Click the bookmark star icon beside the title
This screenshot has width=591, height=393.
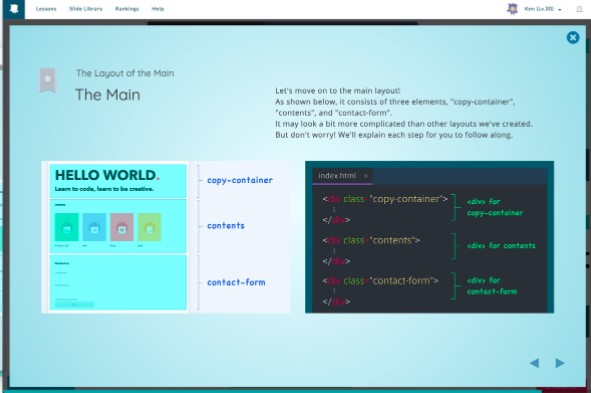(x=47, y=80)
